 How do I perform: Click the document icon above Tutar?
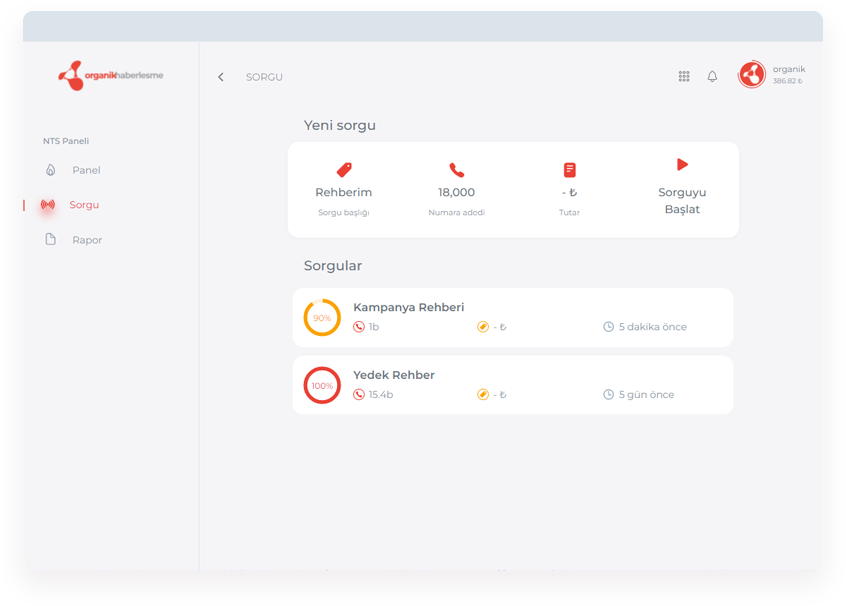pyautogui.click(x=569, y=170)
